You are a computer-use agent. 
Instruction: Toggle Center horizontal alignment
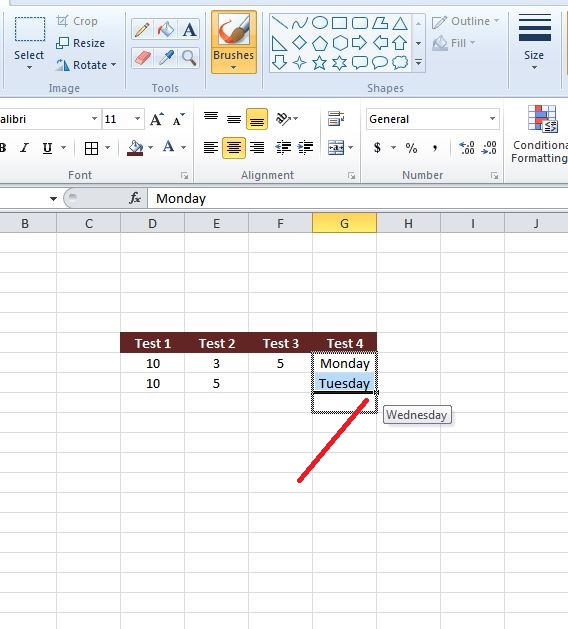[x=233, y=148]
